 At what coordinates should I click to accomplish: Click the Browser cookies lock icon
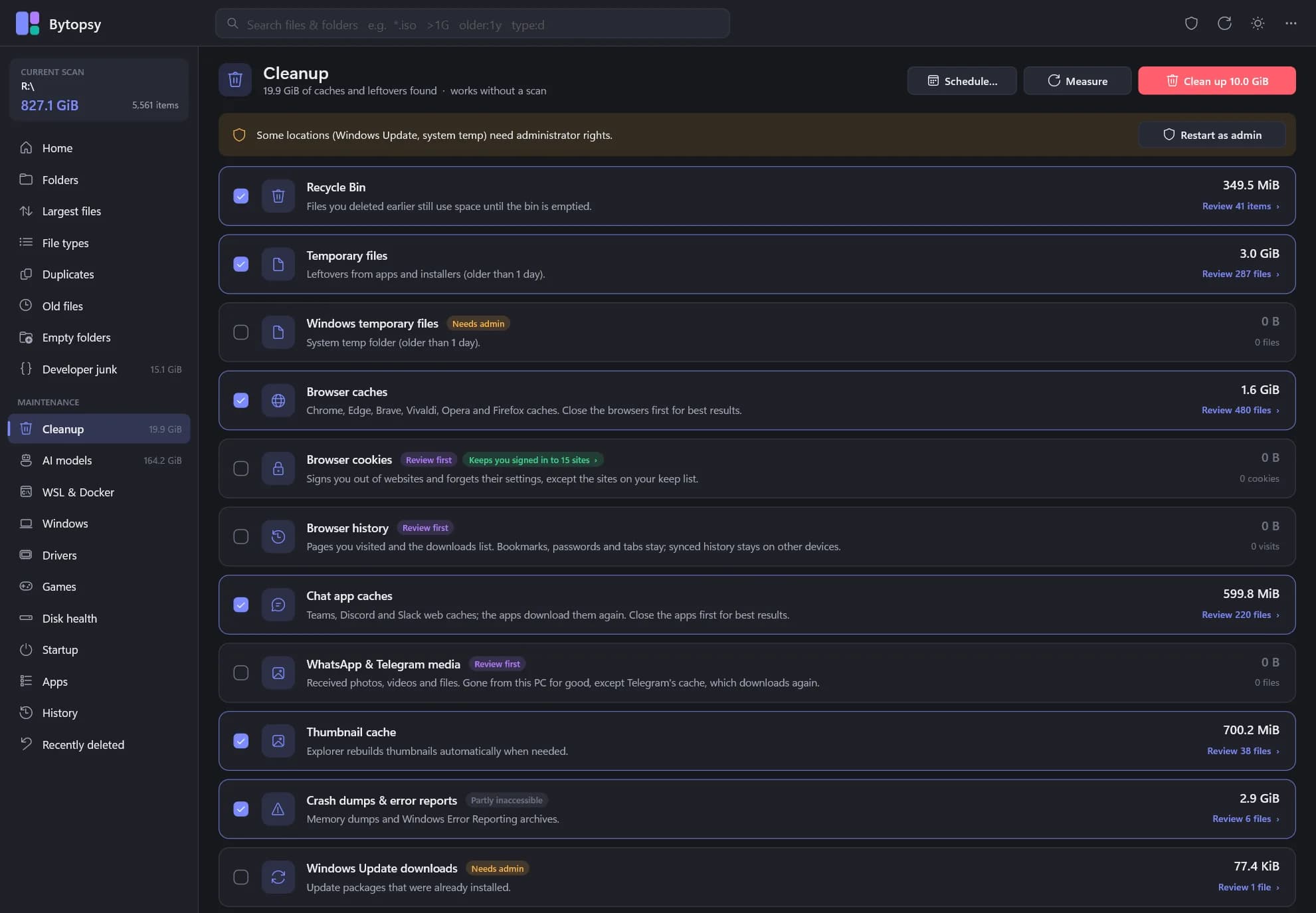tap(278, 468)
